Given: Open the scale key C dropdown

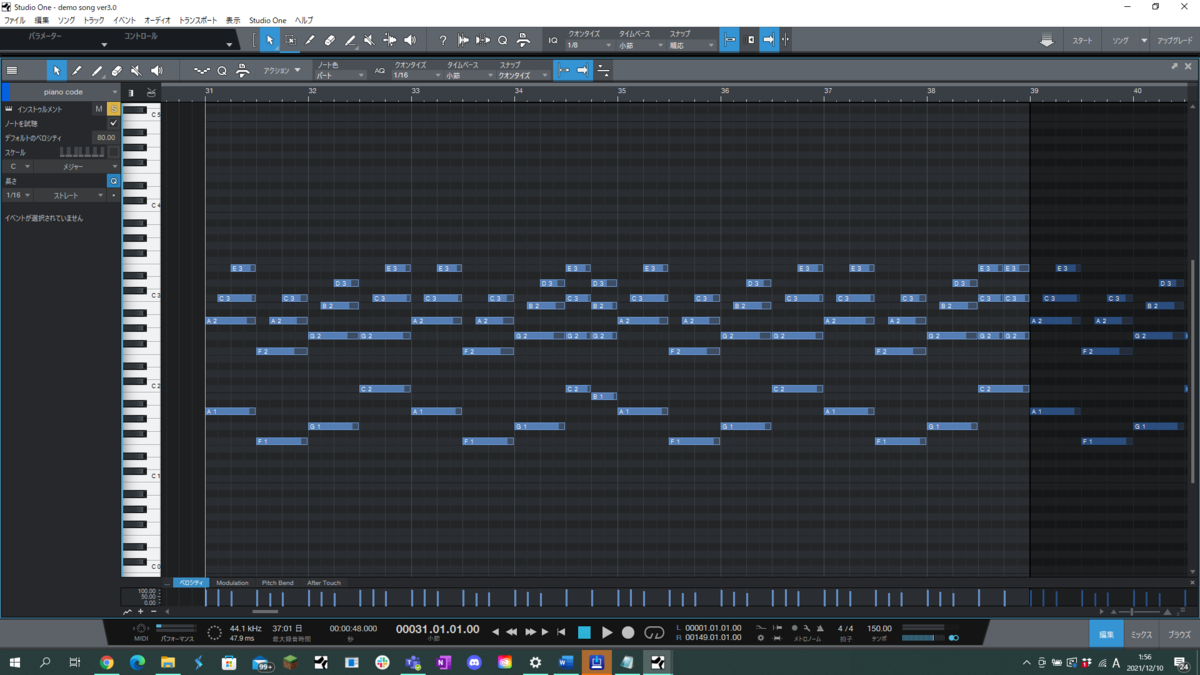Looking at the screenshot, I should coord(18,167).
